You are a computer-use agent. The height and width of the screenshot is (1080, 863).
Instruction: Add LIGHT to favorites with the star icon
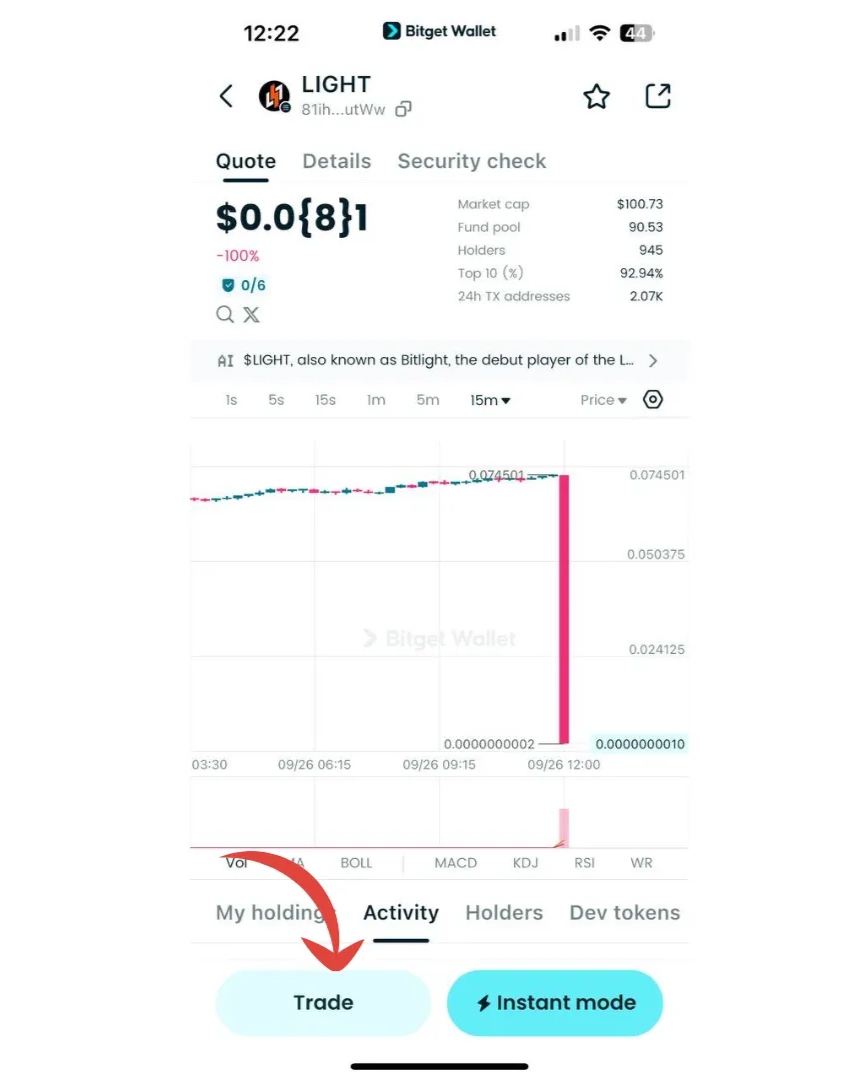(596, 96)
